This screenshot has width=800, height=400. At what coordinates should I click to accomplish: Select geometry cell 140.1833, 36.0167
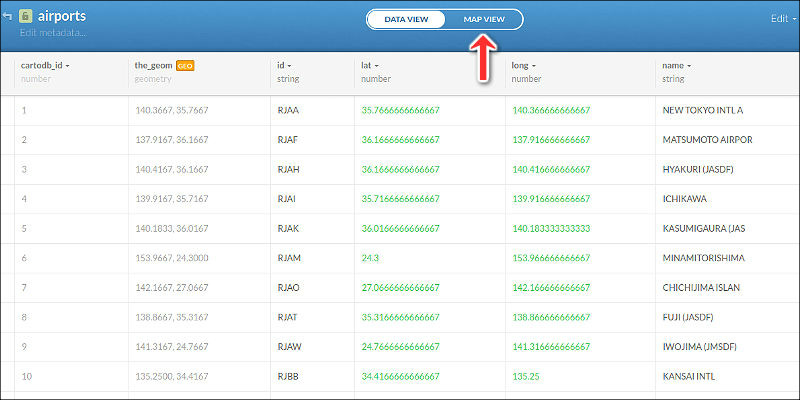click(172, 229)
